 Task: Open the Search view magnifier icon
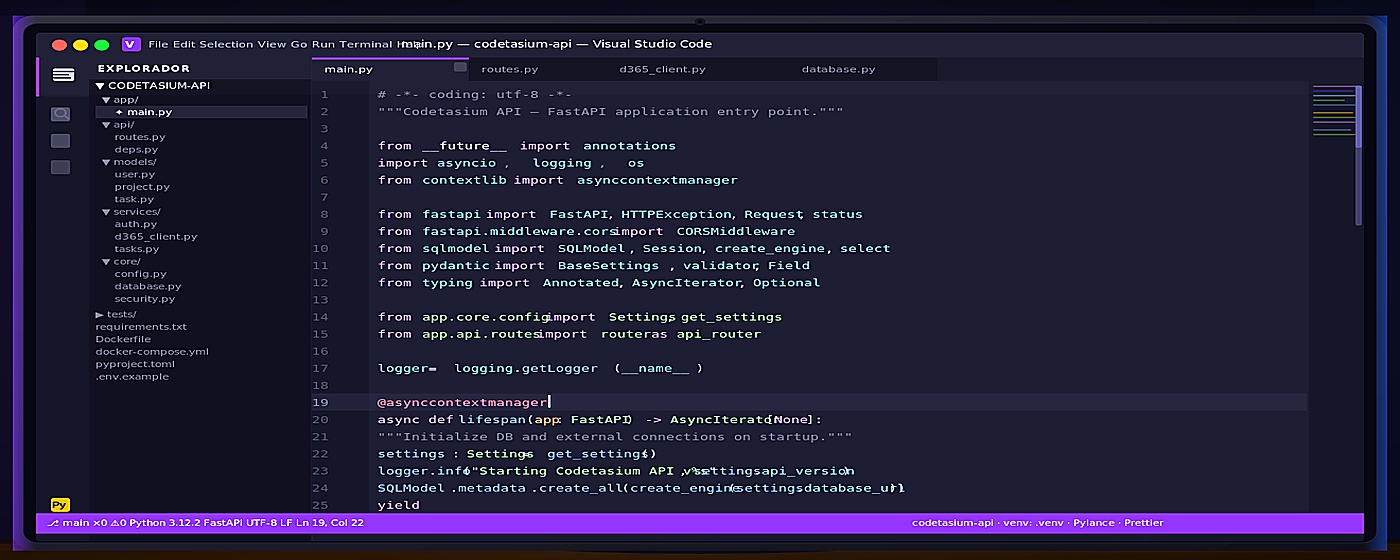pyautogui.click(x=61, y=114)
